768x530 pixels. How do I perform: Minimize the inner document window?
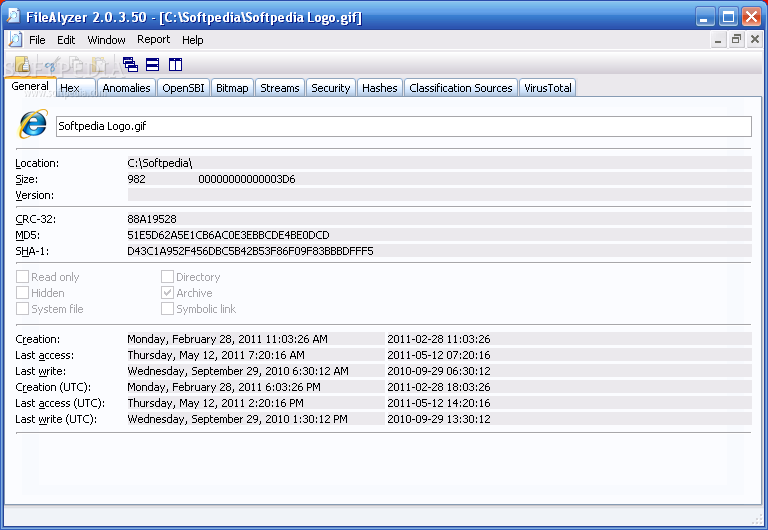(x=718, y=40)
